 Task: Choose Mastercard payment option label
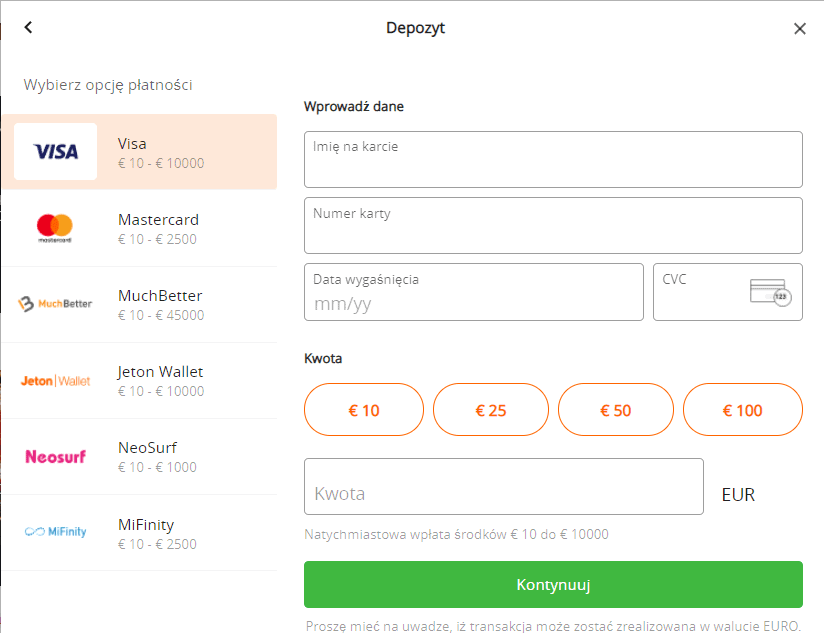tap(158, 220)
